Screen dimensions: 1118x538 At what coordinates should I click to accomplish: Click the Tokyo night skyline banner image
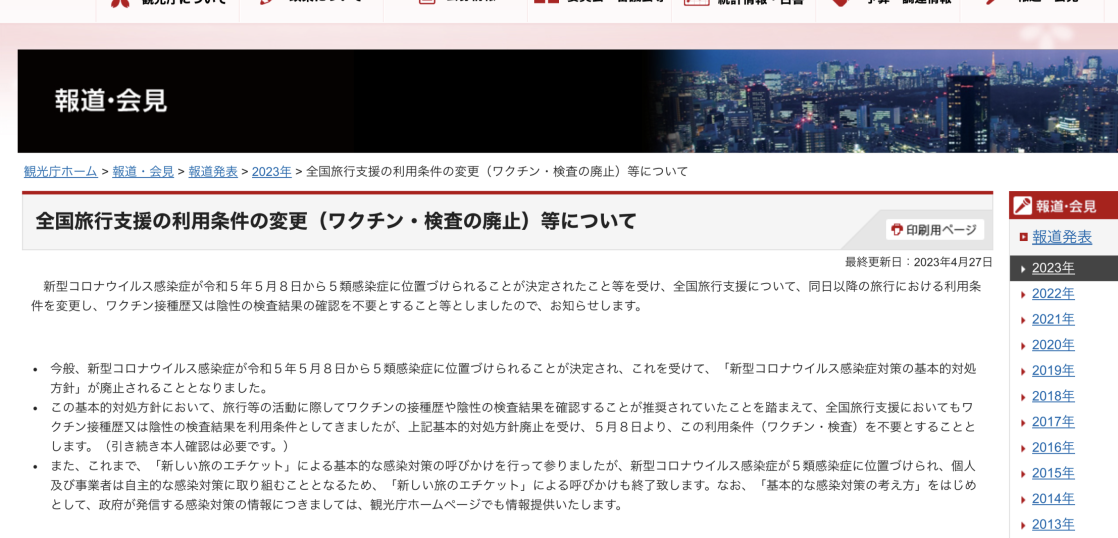pos(880,100)
